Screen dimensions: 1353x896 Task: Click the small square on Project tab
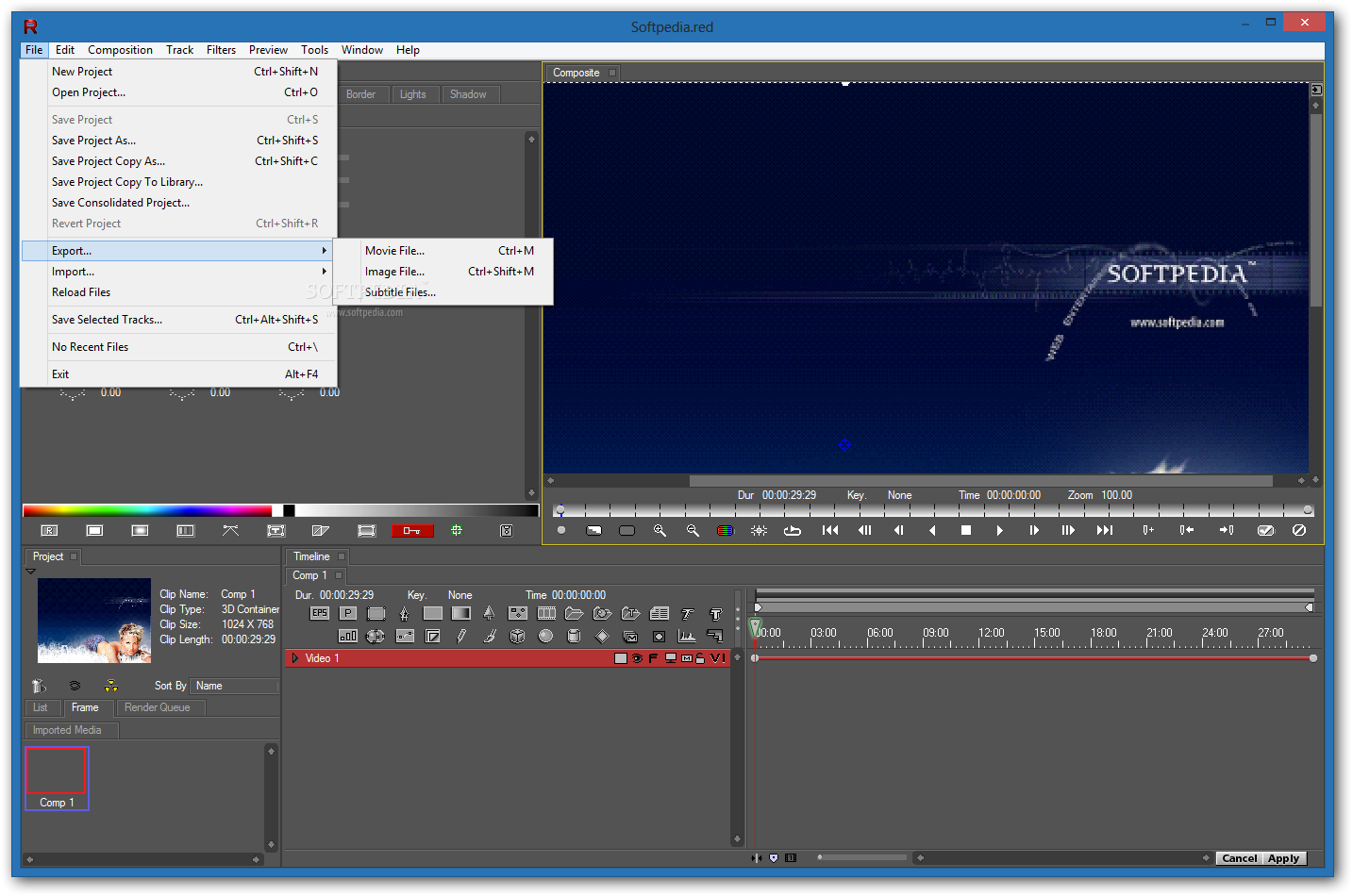pyautogui.click(x=74, y=556)
